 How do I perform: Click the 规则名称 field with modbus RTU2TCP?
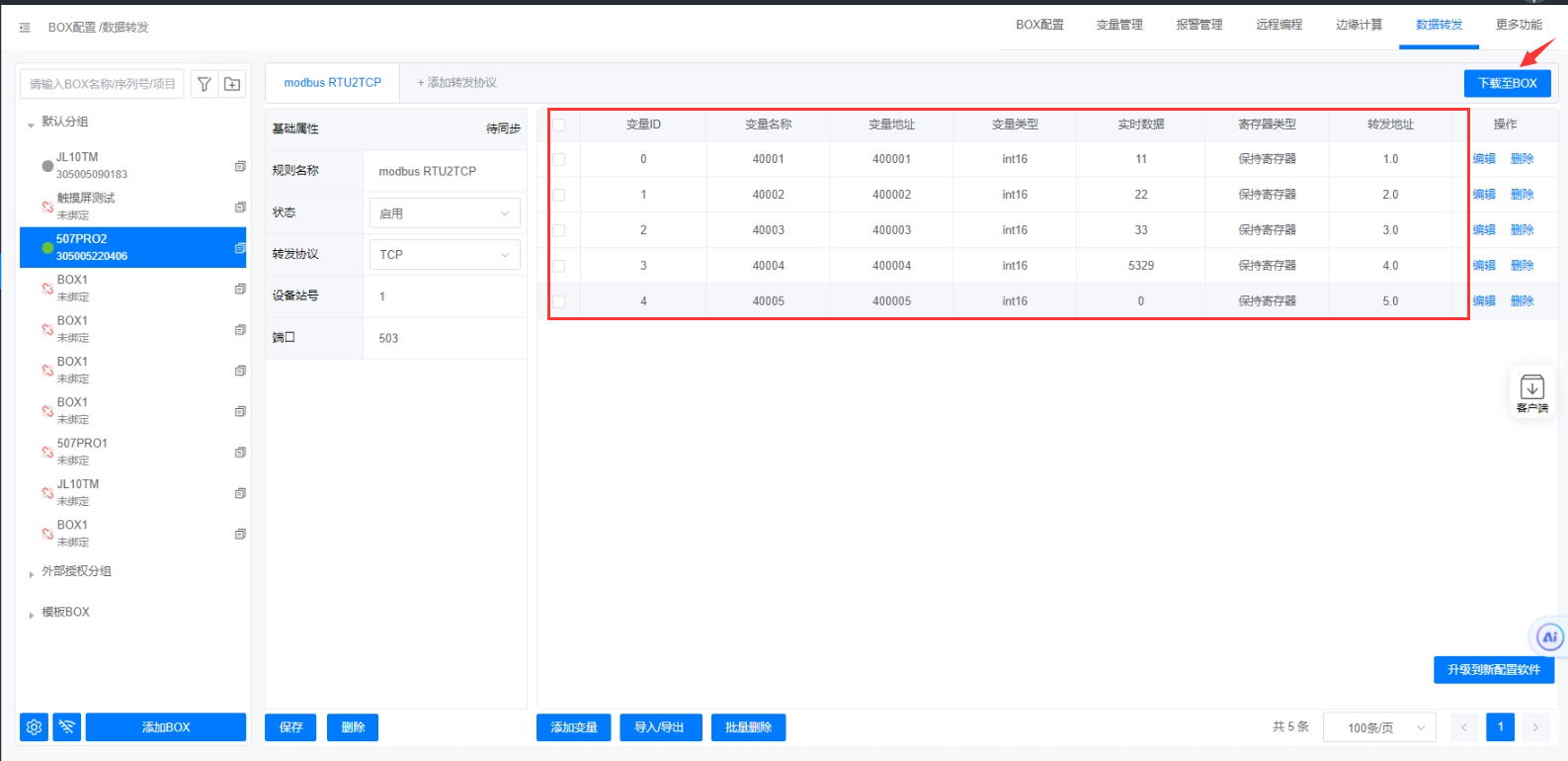445,171
